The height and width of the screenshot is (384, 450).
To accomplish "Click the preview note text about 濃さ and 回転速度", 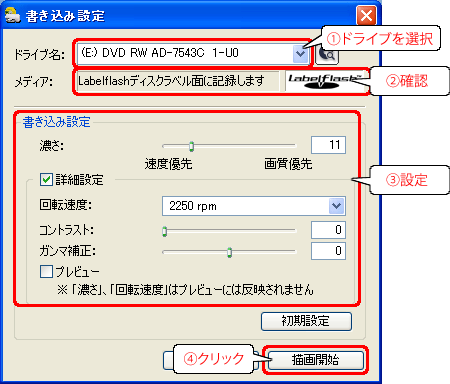I will pos(185,289).
